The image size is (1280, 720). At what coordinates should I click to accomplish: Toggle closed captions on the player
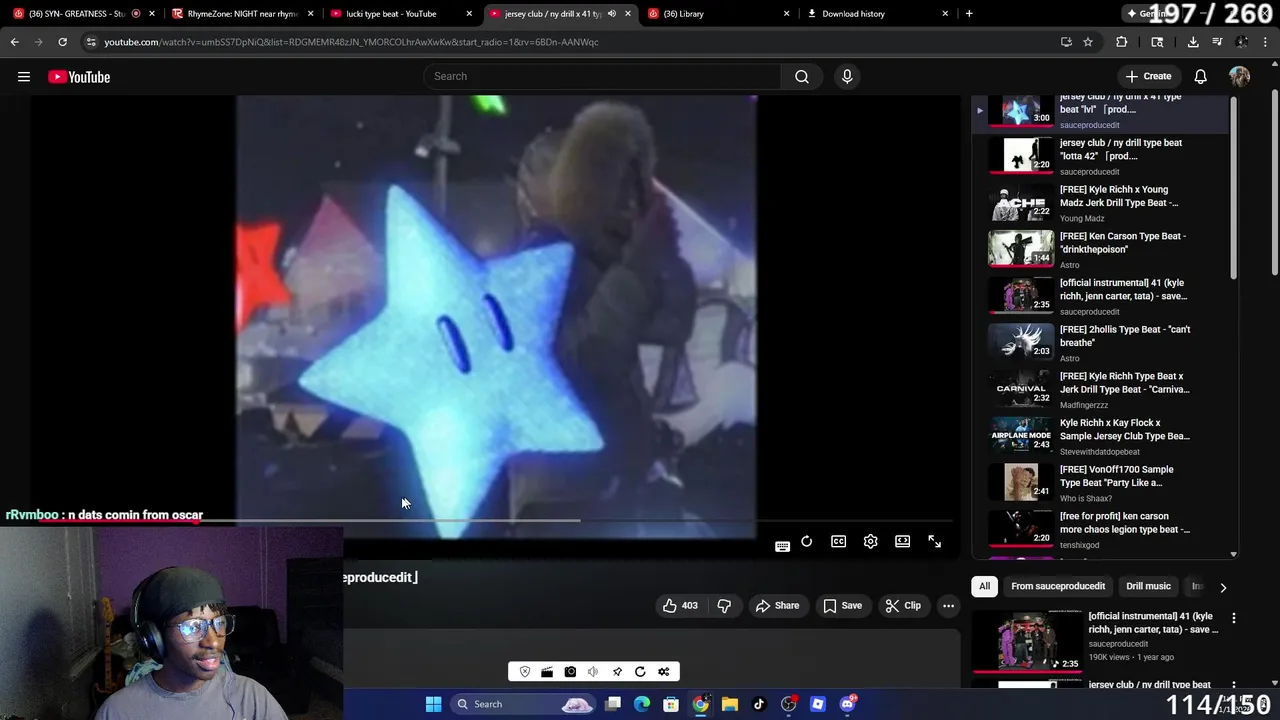coord(838,541)
